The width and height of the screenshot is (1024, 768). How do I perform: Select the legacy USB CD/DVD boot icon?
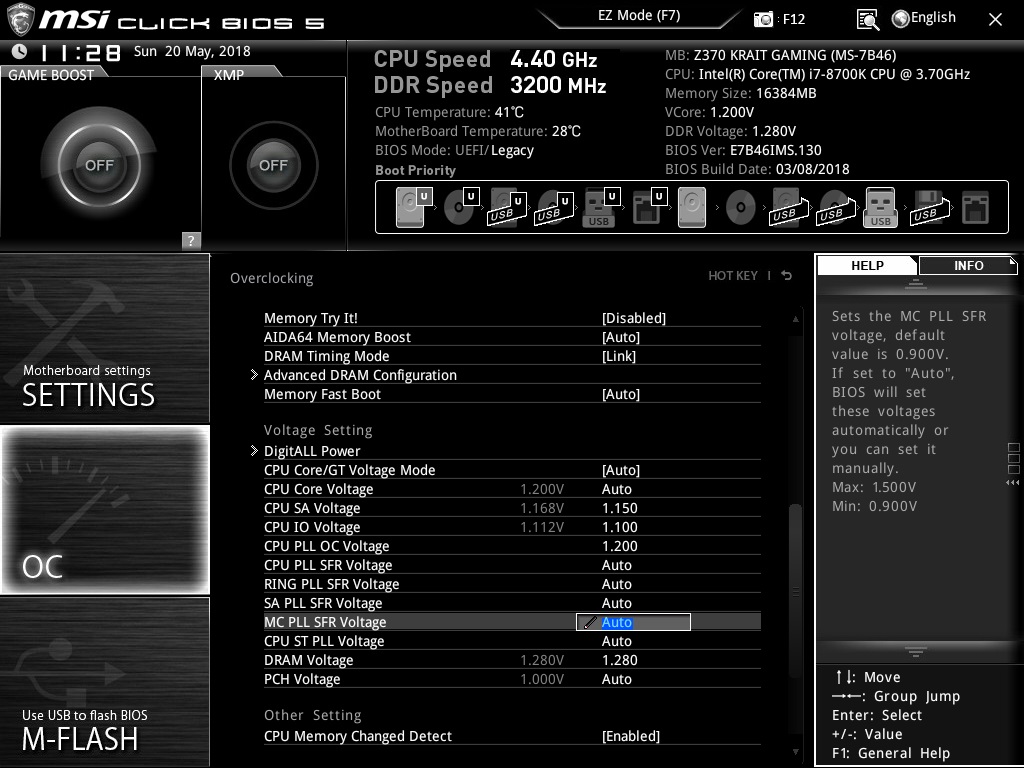pyautogui.click(x=835, y=207)
